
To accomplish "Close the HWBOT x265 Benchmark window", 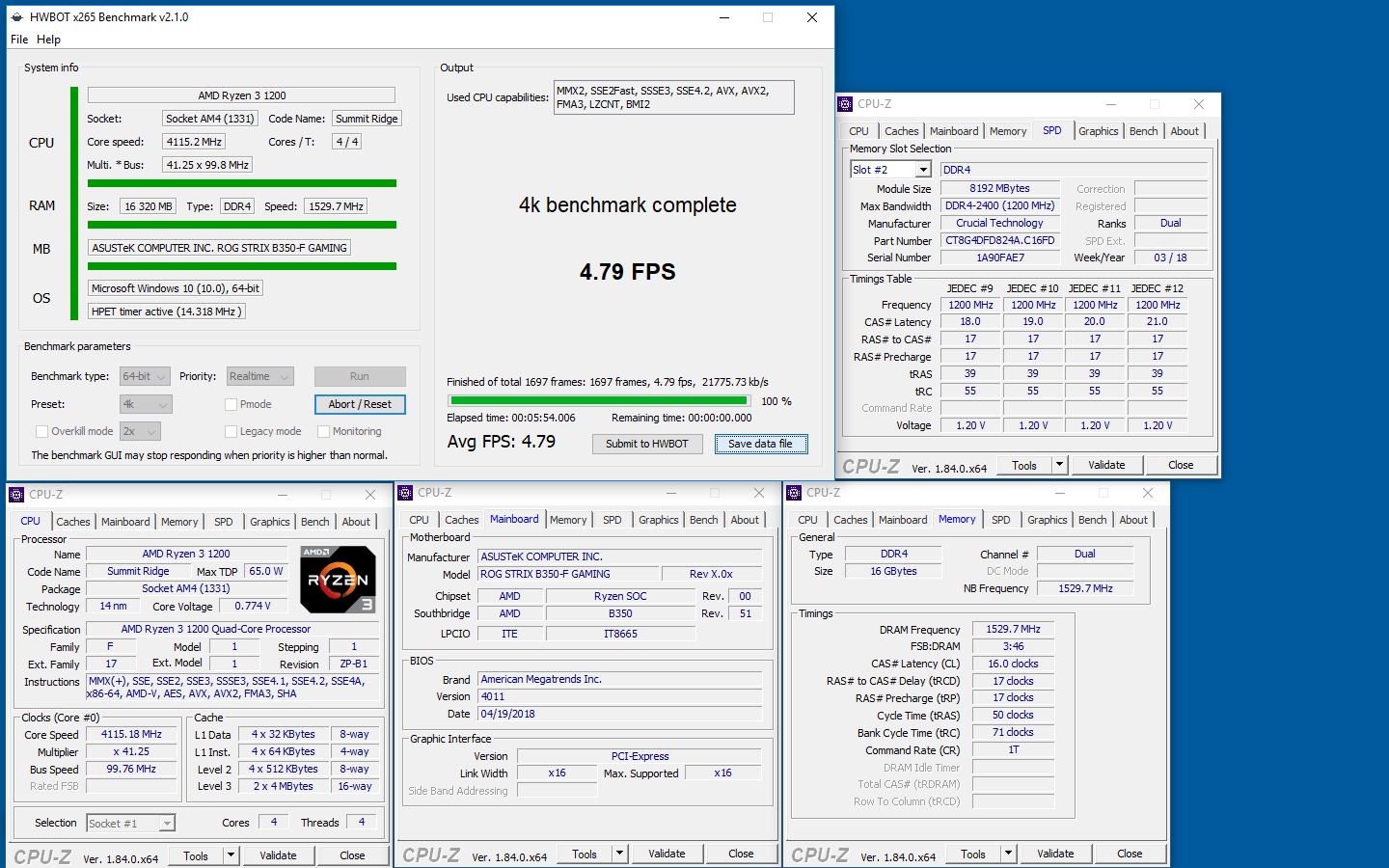I will click(x=812, y=17).
